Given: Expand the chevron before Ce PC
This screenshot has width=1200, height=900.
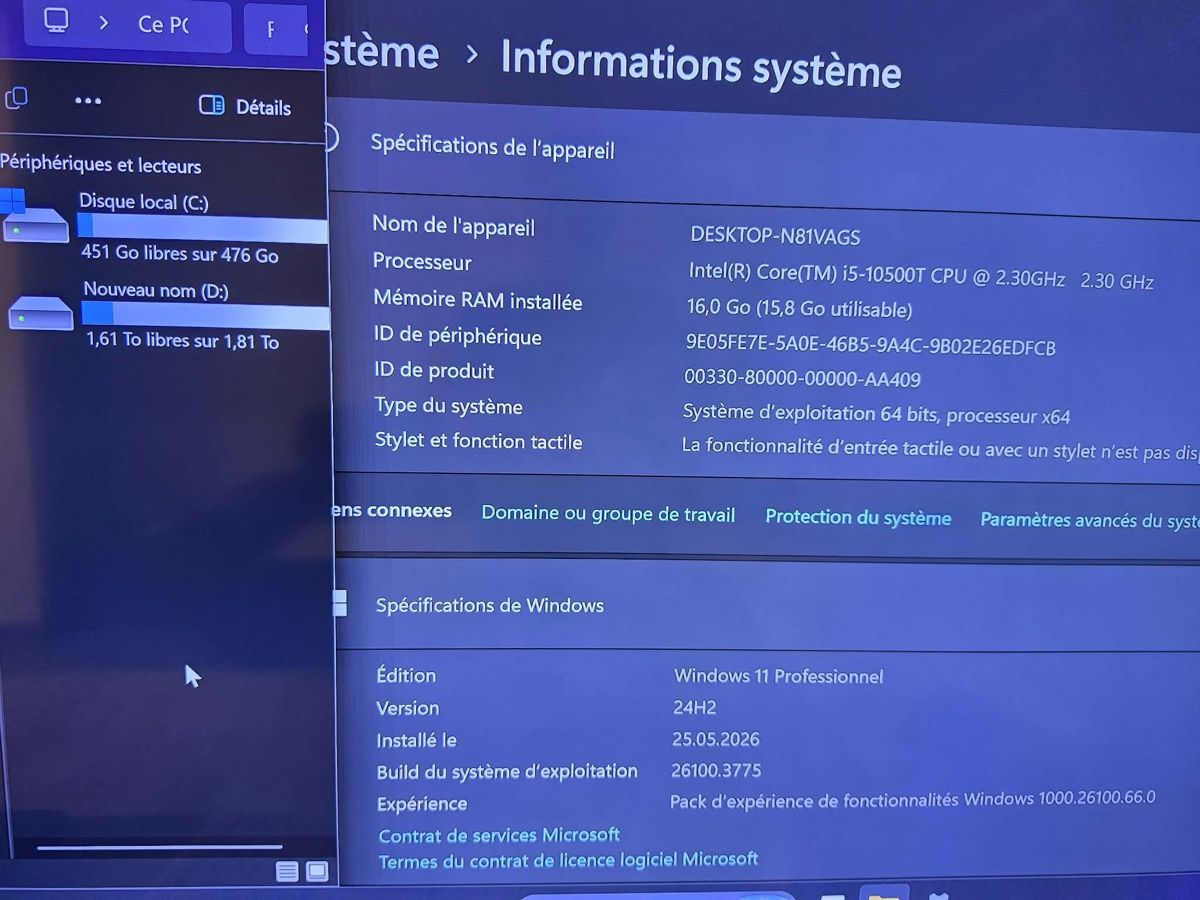Looking at the screenshot, I should tap(103, 21).
